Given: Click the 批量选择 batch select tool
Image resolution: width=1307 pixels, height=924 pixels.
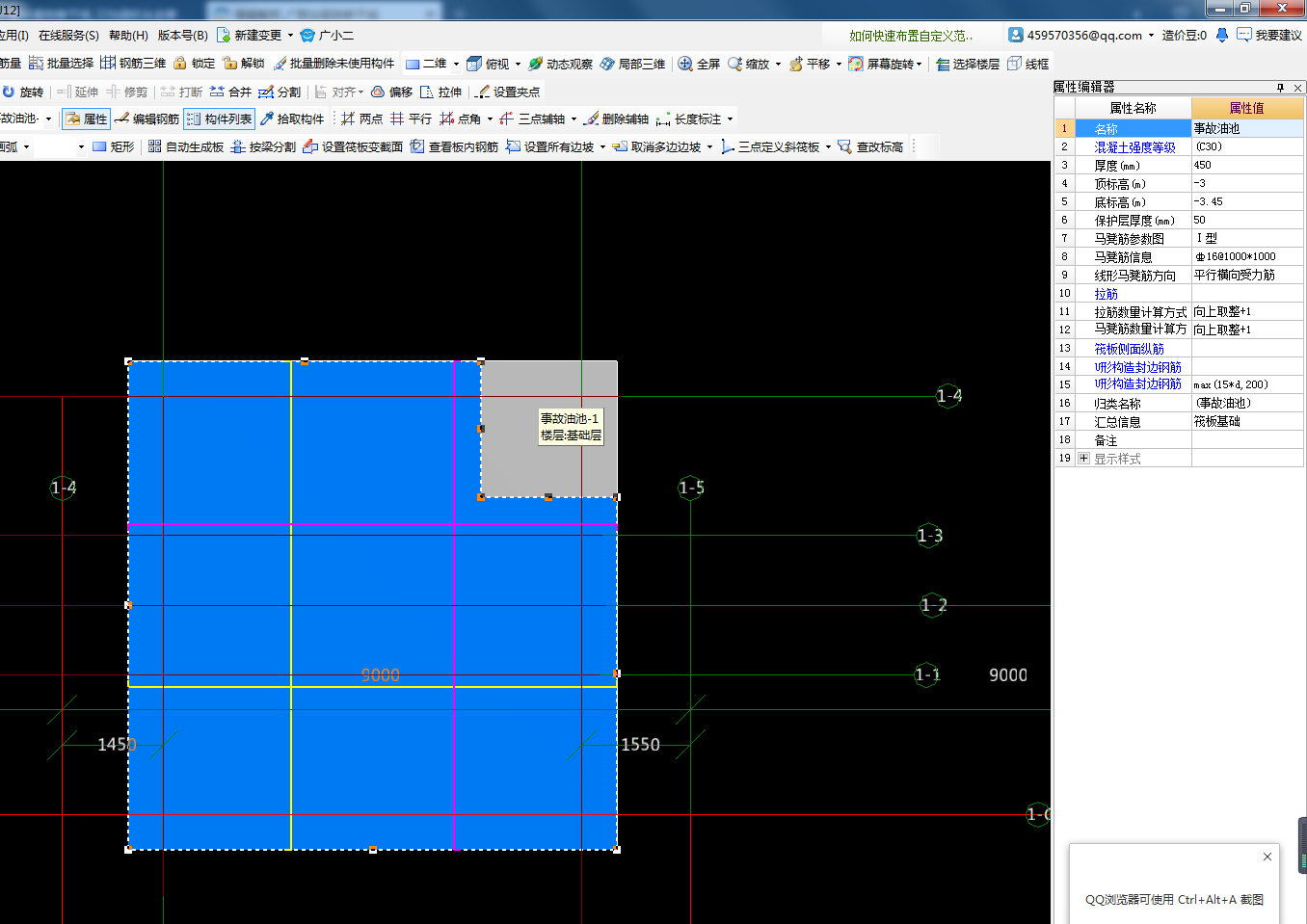Looking at the screenshot, I should click(61, 64).
